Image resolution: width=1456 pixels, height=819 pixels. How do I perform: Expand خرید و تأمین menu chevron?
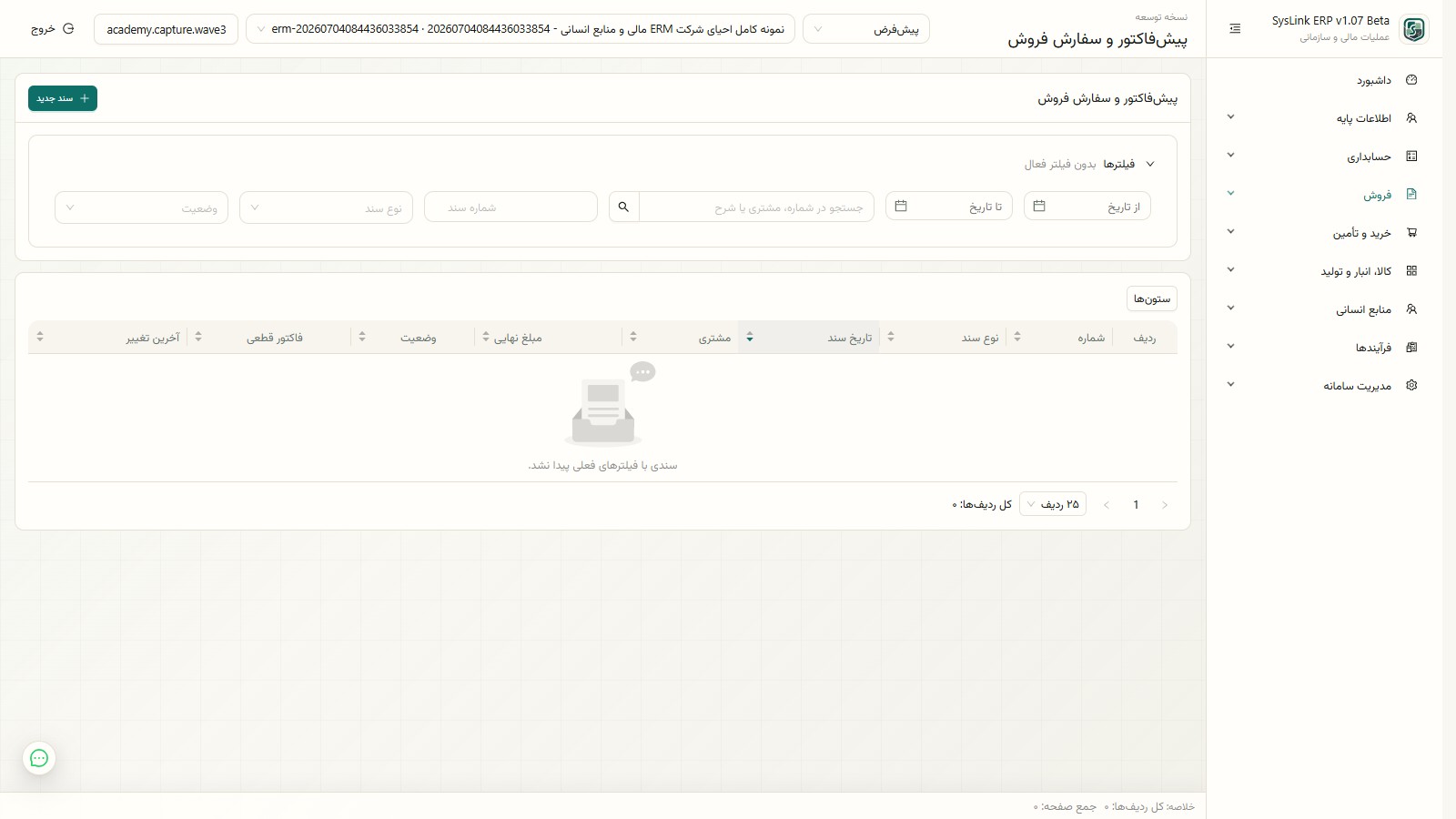(x=1230, y=232)
